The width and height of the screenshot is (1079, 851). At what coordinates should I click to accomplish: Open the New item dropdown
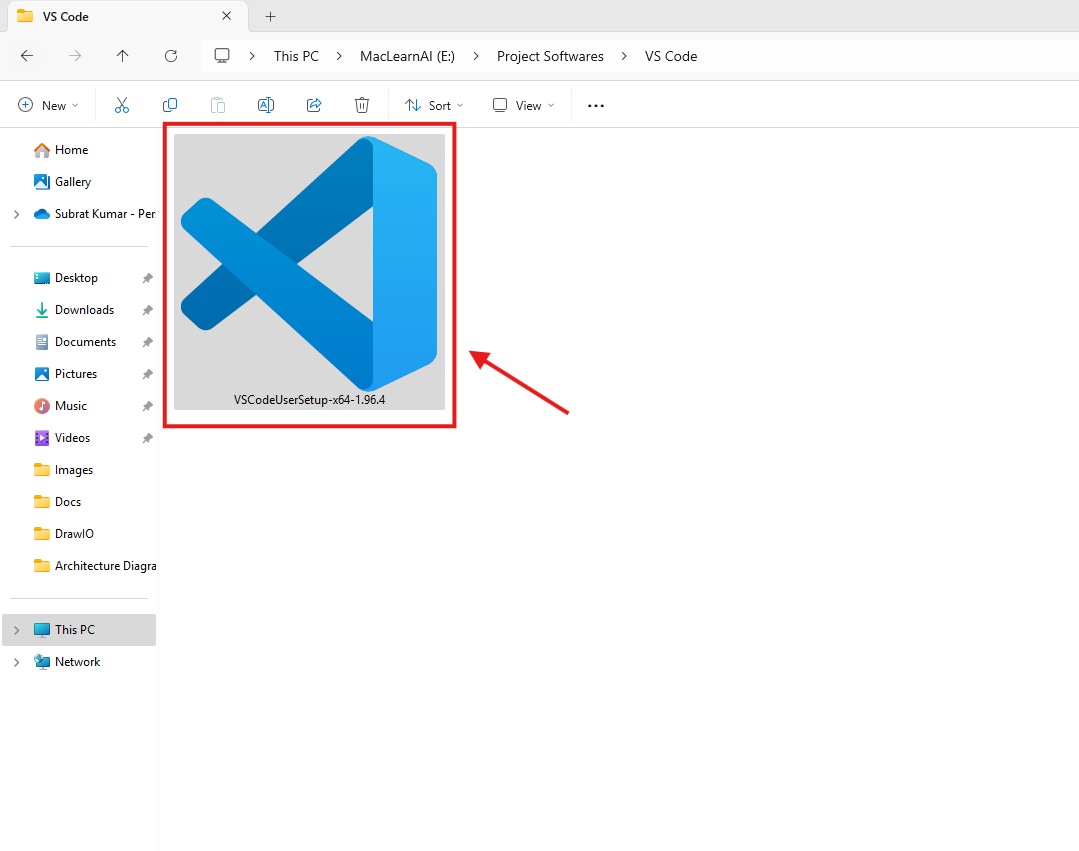[x=47, y=105]
